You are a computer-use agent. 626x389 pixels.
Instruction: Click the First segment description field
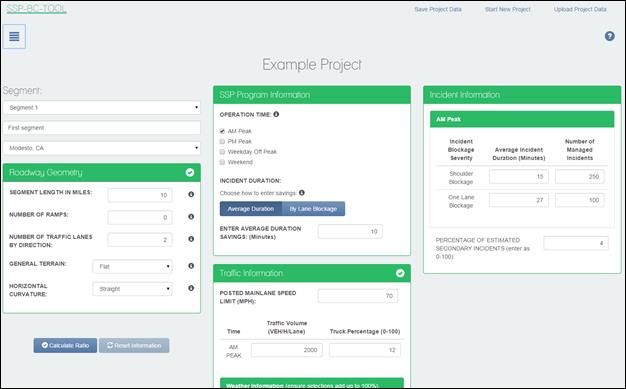102,128
